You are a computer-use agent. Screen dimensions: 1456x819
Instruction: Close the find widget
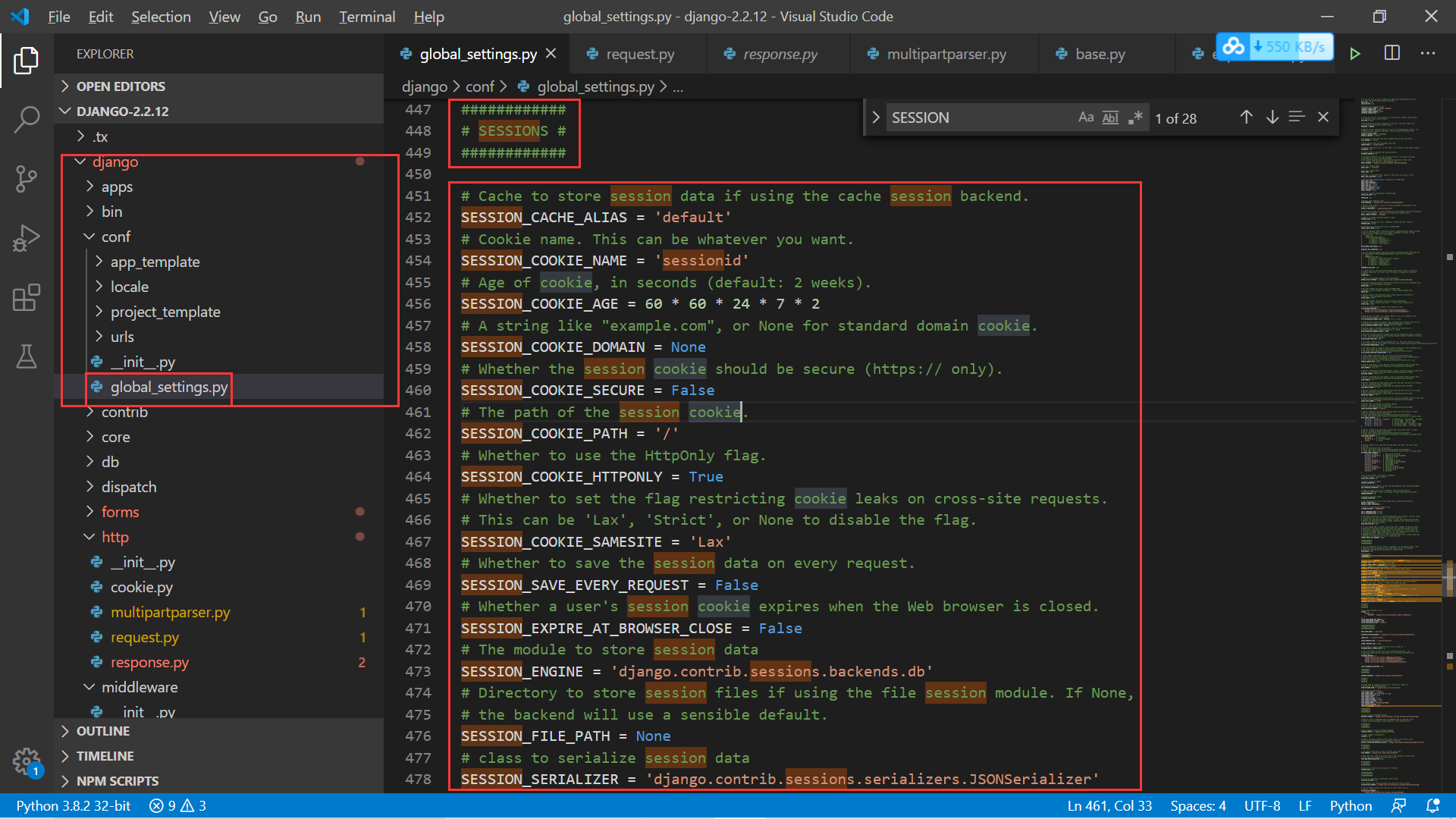[x=1323, y=117]
